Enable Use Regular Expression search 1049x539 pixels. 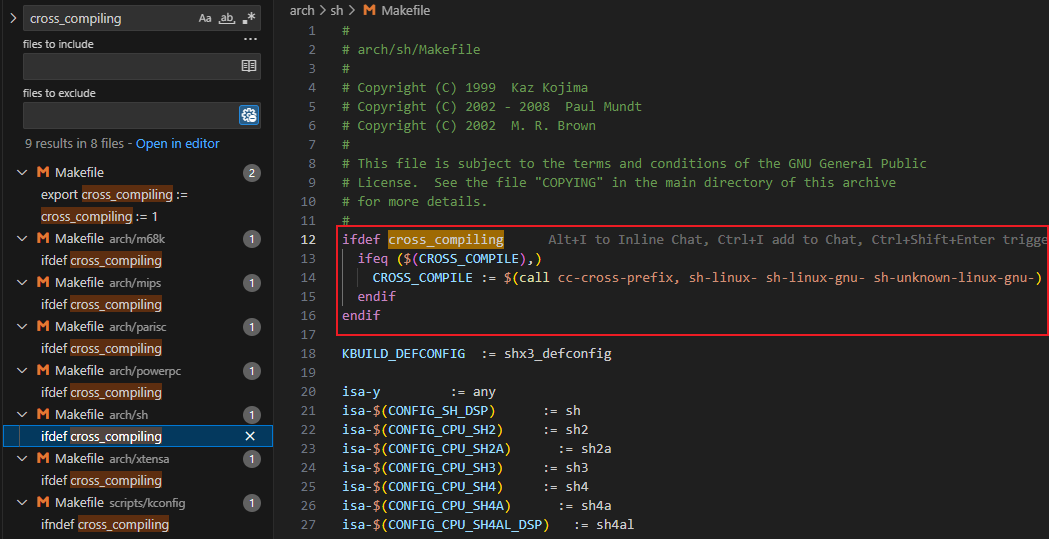tap(249, 18)
